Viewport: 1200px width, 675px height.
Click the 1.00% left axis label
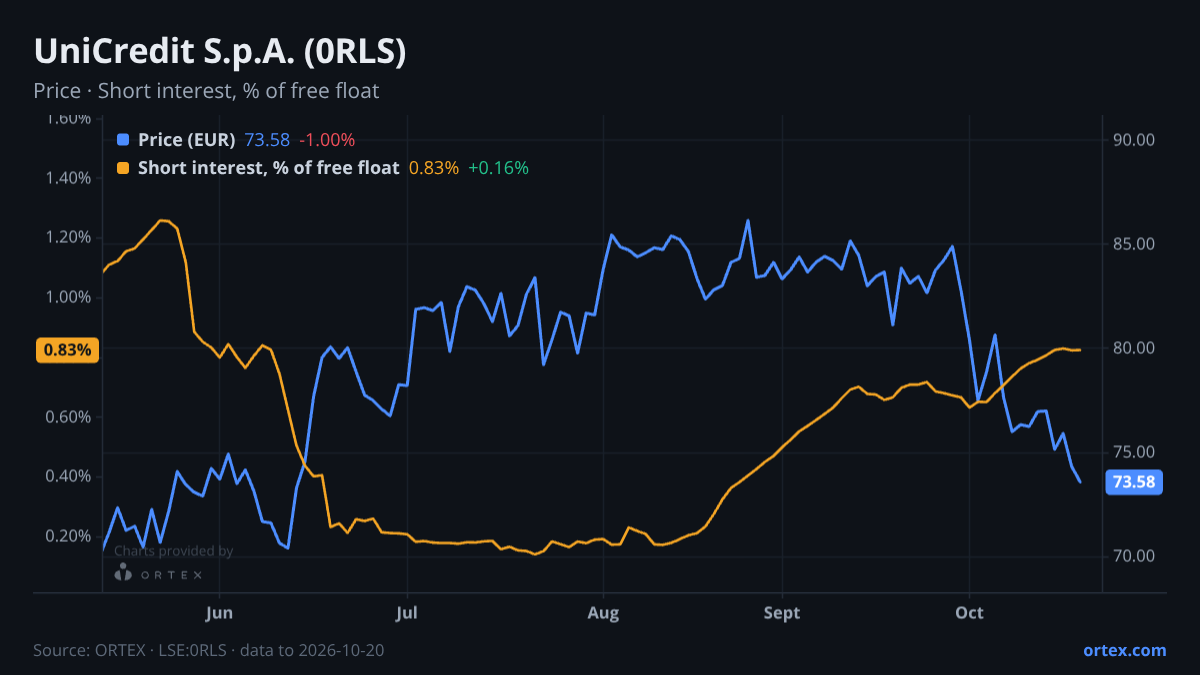coord(69,297)
